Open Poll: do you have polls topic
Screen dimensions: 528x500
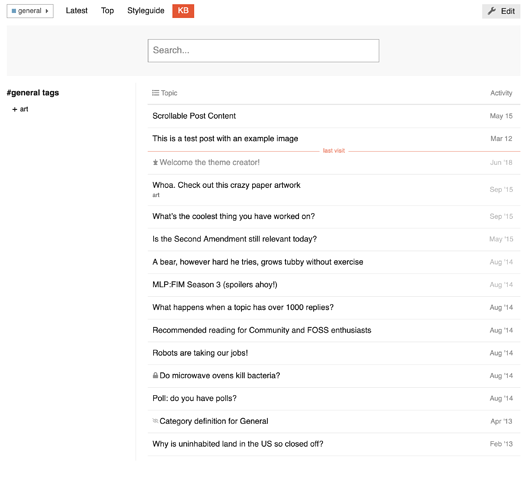pos(195,398)
